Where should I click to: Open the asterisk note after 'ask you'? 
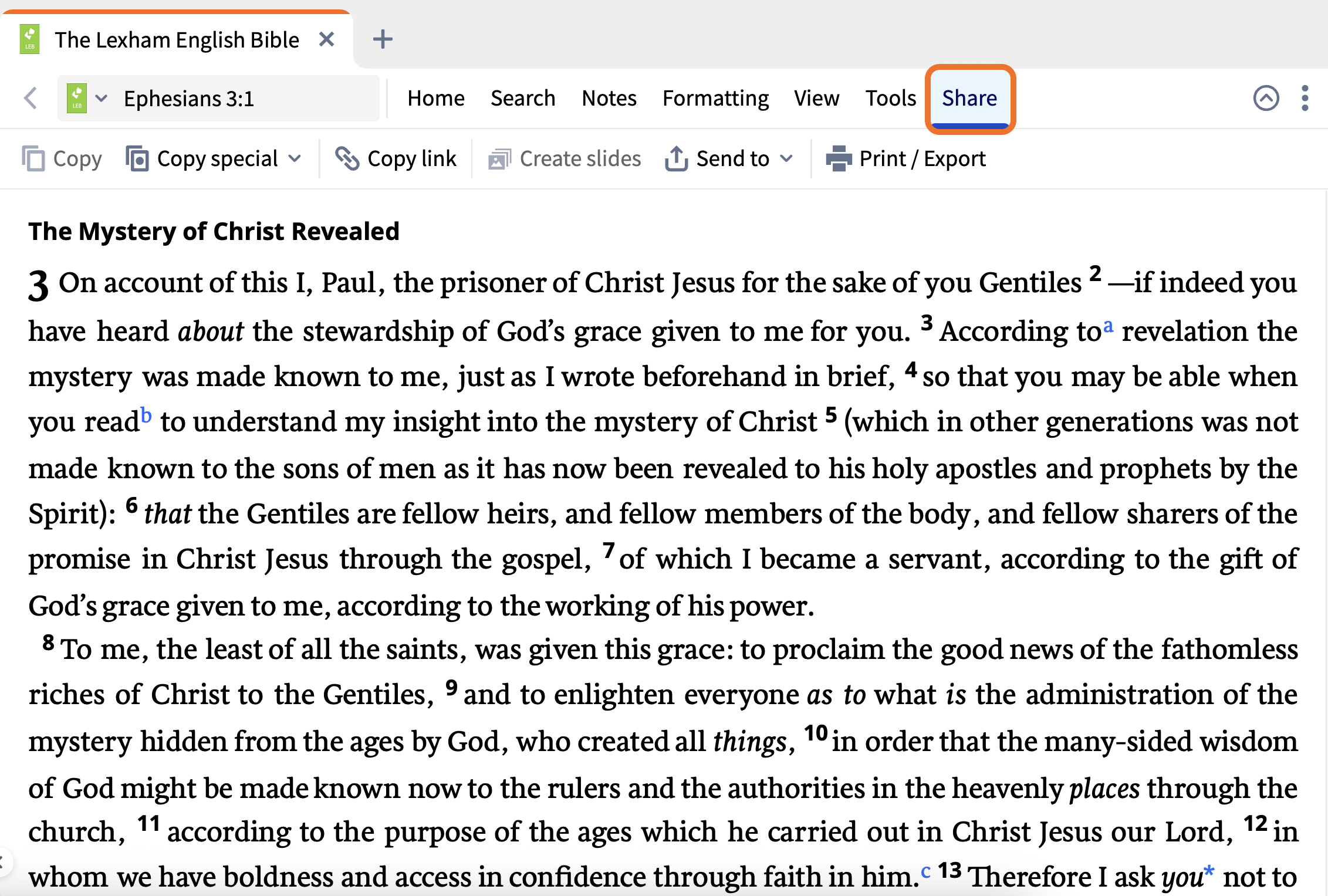point(1209,871)
